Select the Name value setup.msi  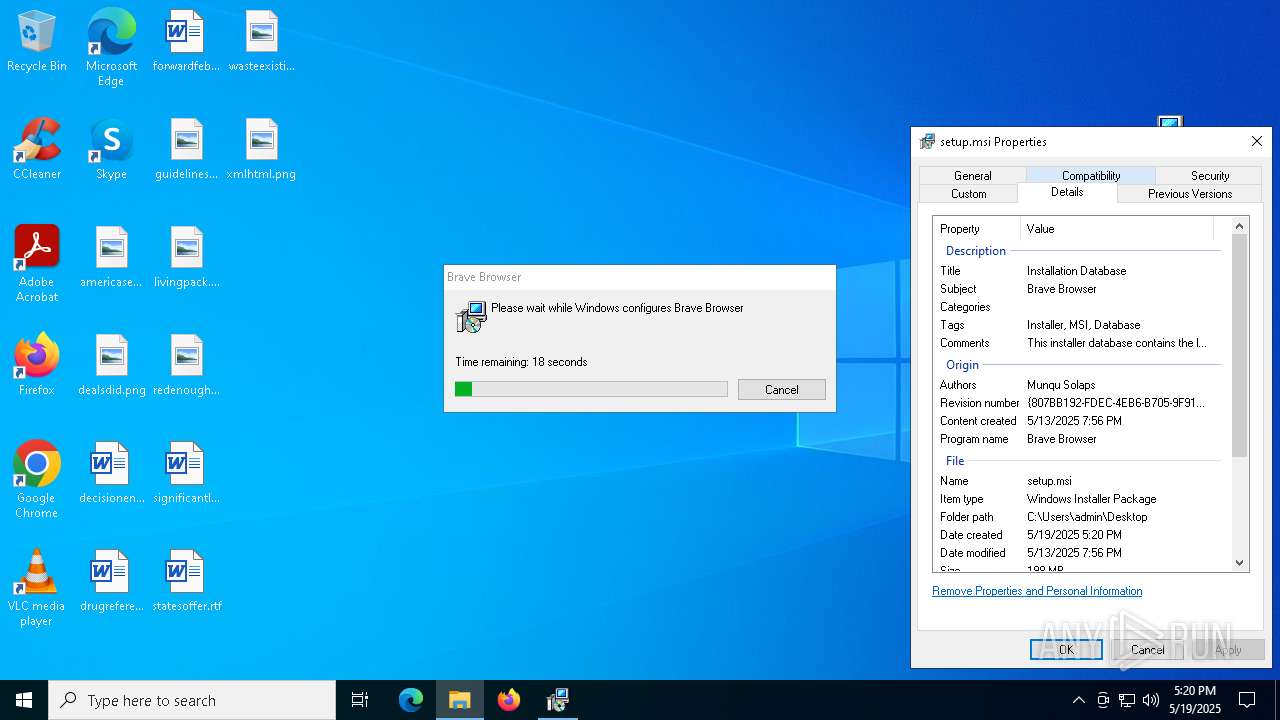click(1049, 481)
